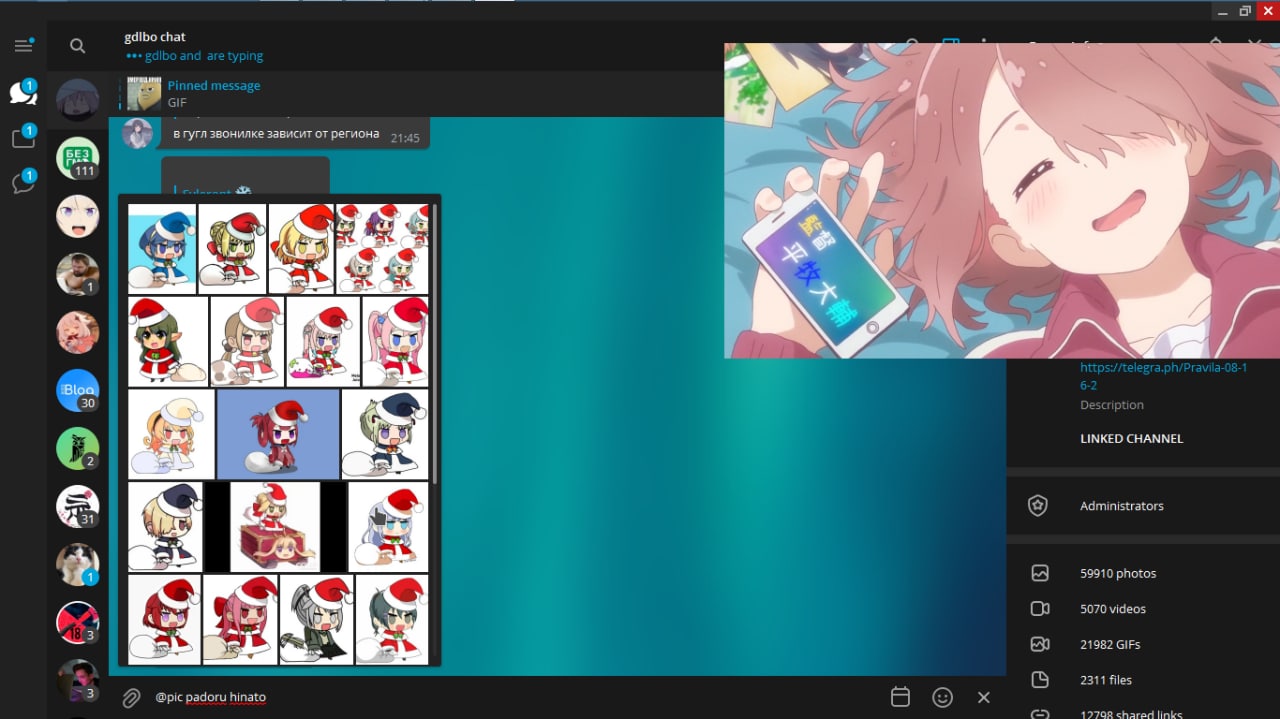Select the blue-haired padoru in blue Santa hat
The width and height of the screenshot is (1280, 719).
pos(162,248)
